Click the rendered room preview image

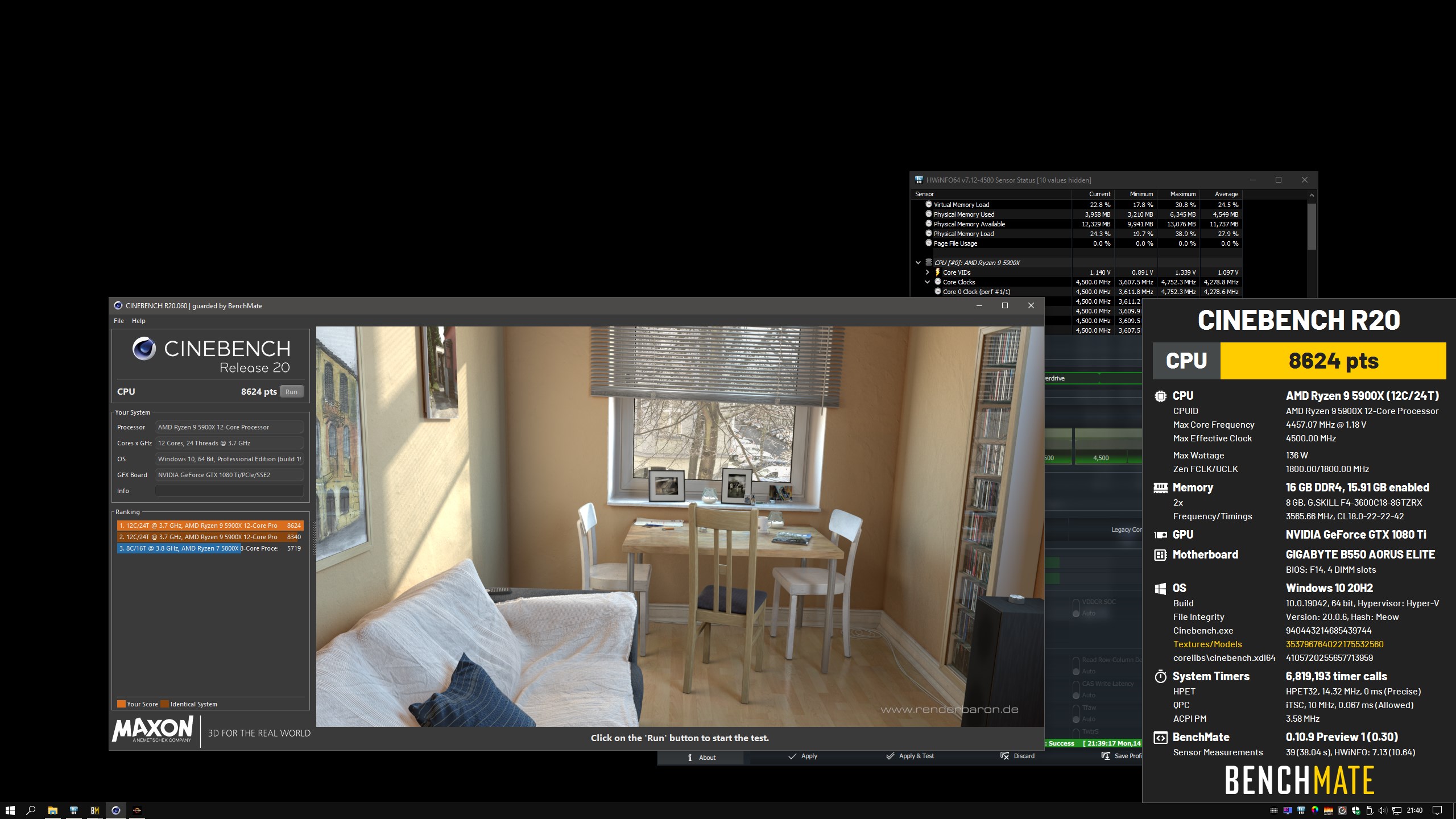tap(680, 526)
